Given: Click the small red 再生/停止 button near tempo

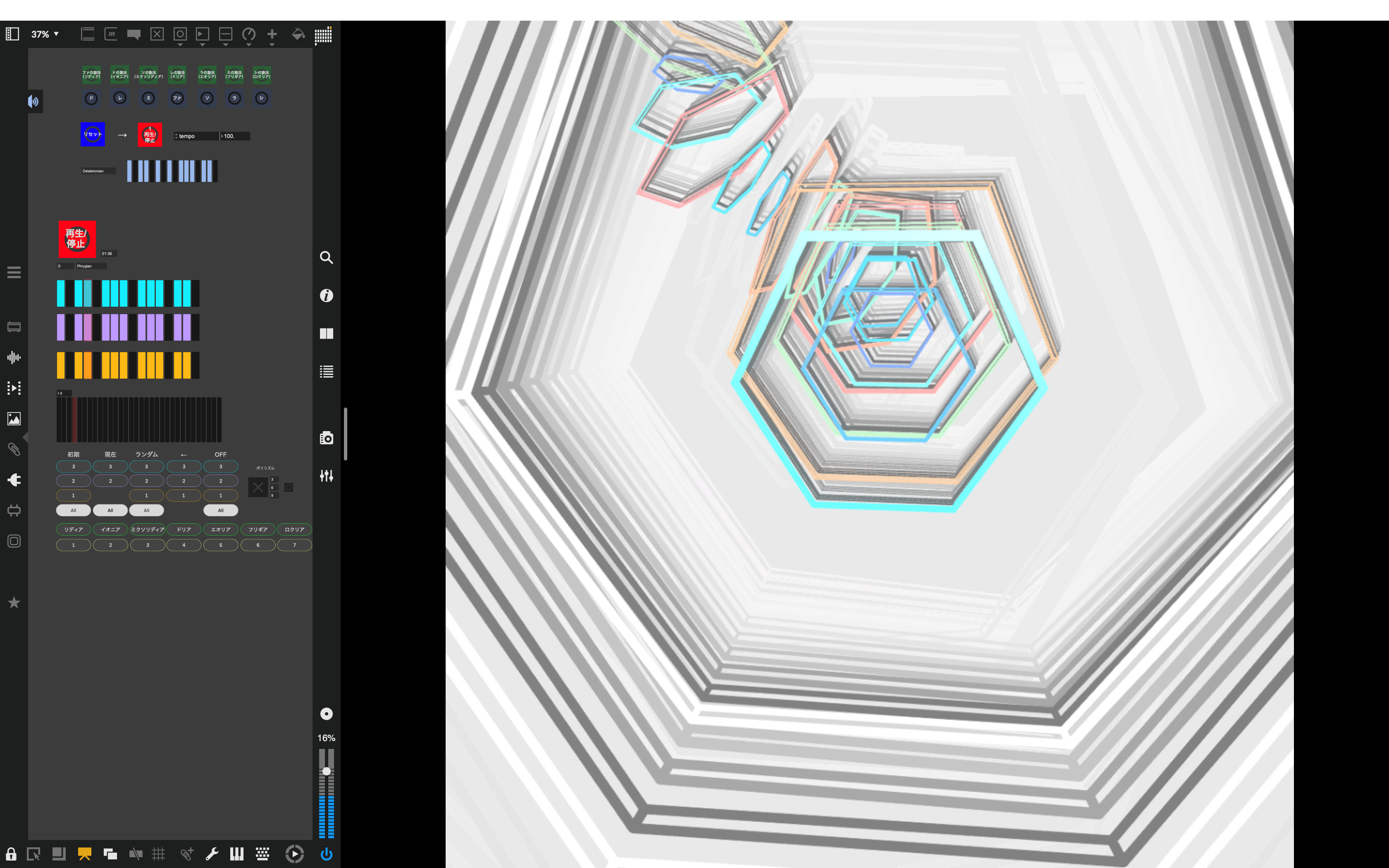Looking at the screenshot, I should coord(150,135).
